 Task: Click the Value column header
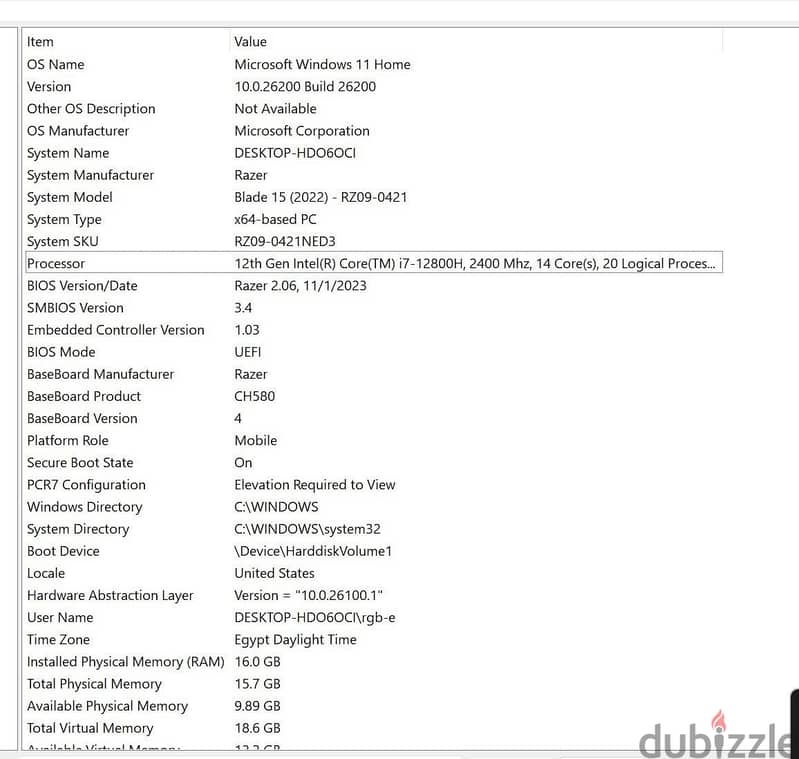[x=476, y=42]
